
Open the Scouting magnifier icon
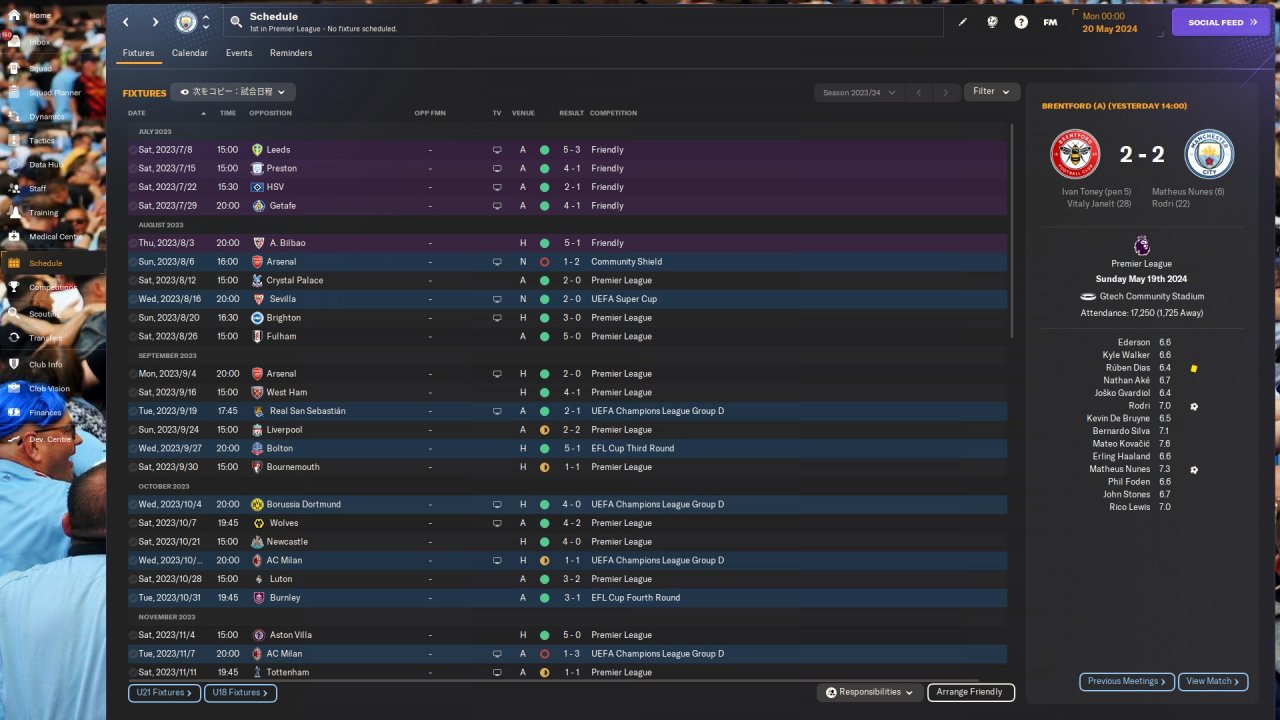(15, 313)
